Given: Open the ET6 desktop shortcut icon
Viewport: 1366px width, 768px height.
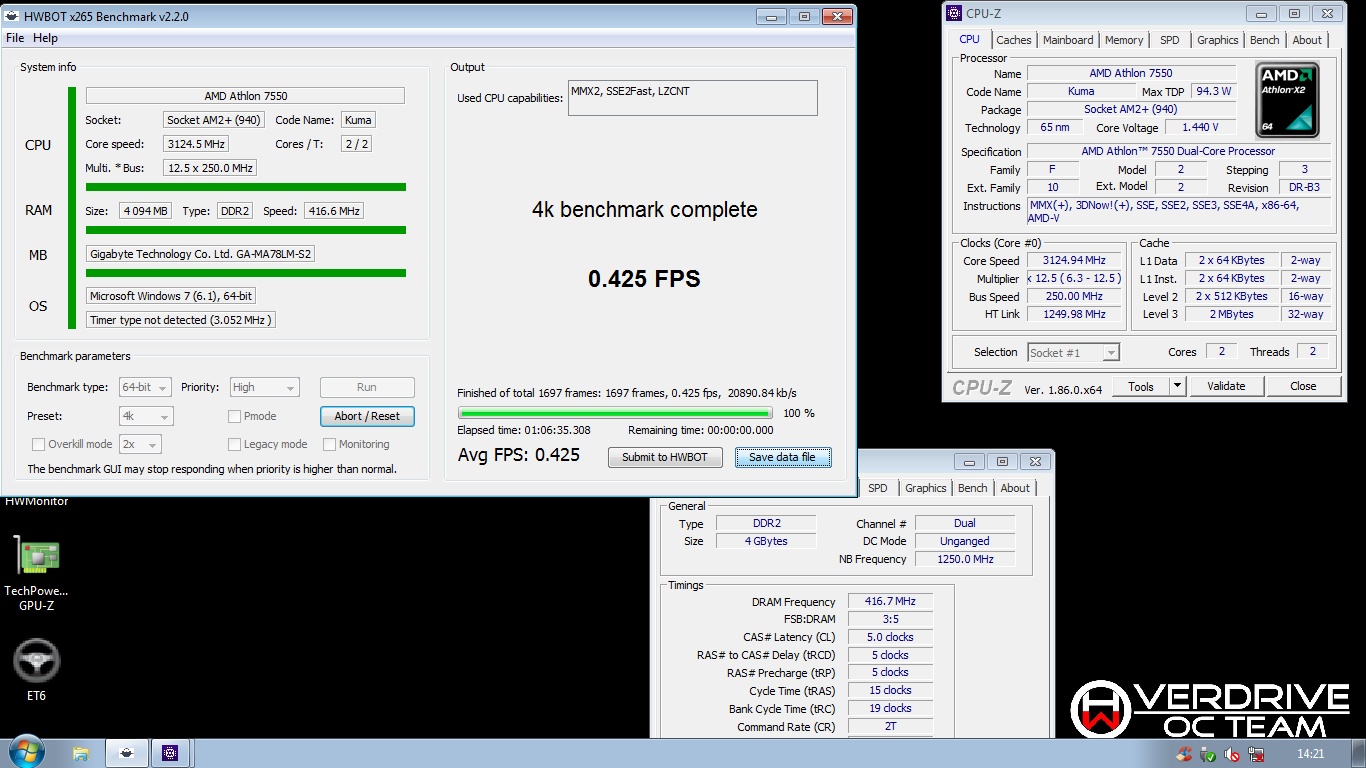Looking at the screenshot, I should 36,661.
